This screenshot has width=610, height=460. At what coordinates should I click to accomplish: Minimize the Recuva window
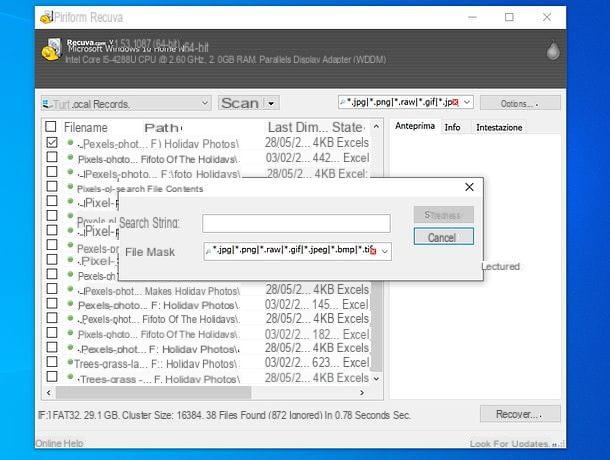point(472,17)
